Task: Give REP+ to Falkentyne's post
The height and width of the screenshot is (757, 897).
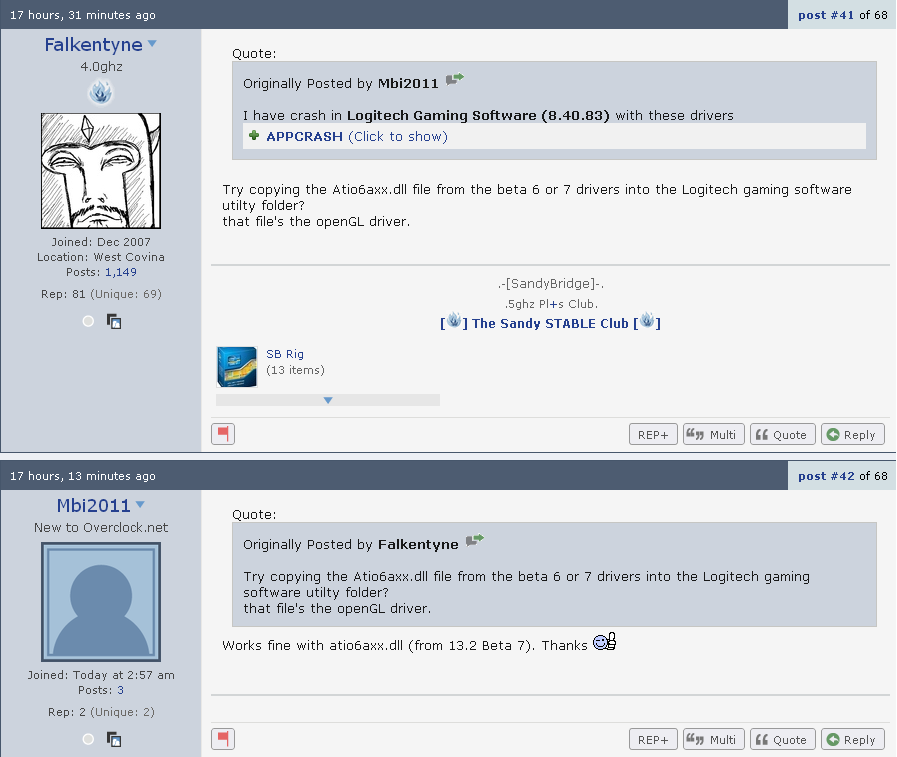Action: point(653,434)
